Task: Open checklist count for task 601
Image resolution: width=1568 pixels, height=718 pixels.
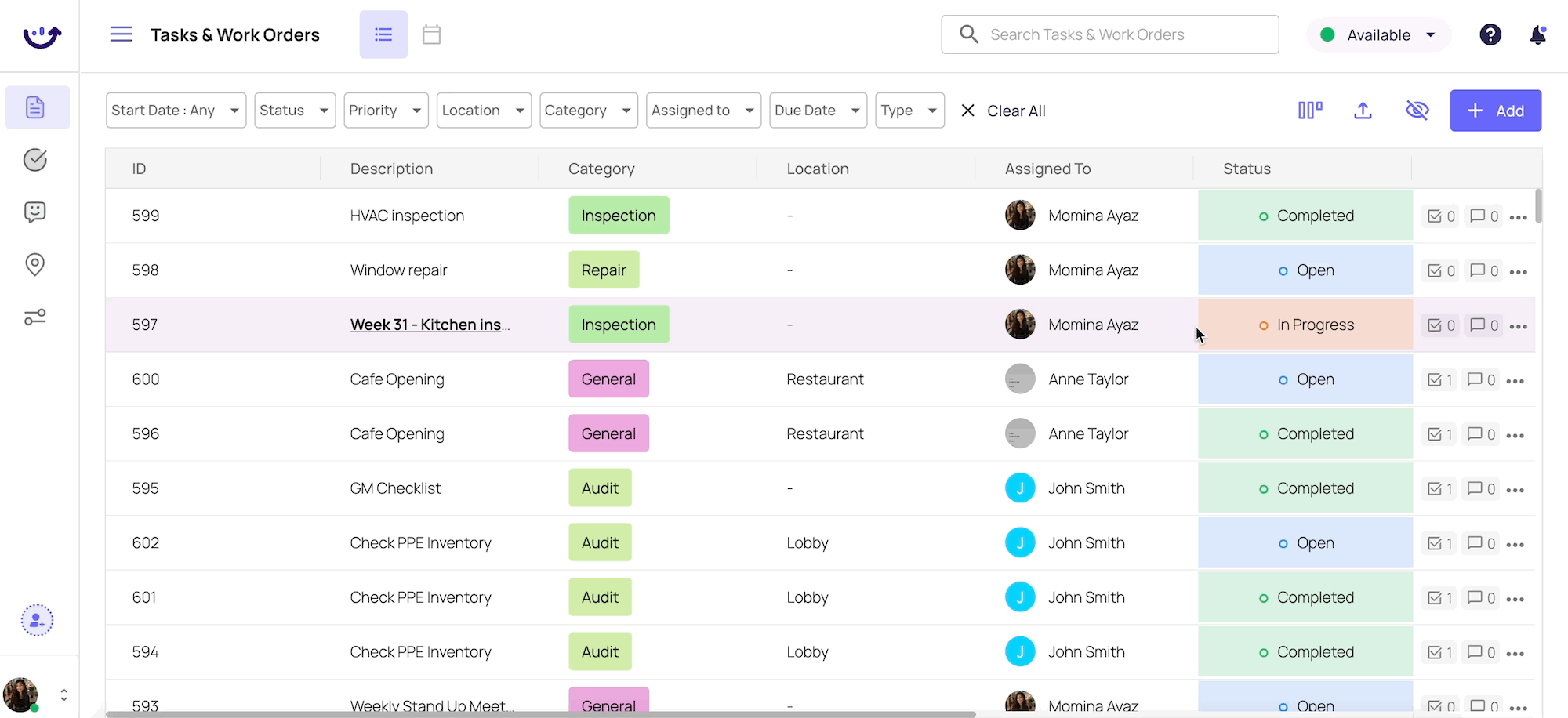Action: (x=1439, y=598)
